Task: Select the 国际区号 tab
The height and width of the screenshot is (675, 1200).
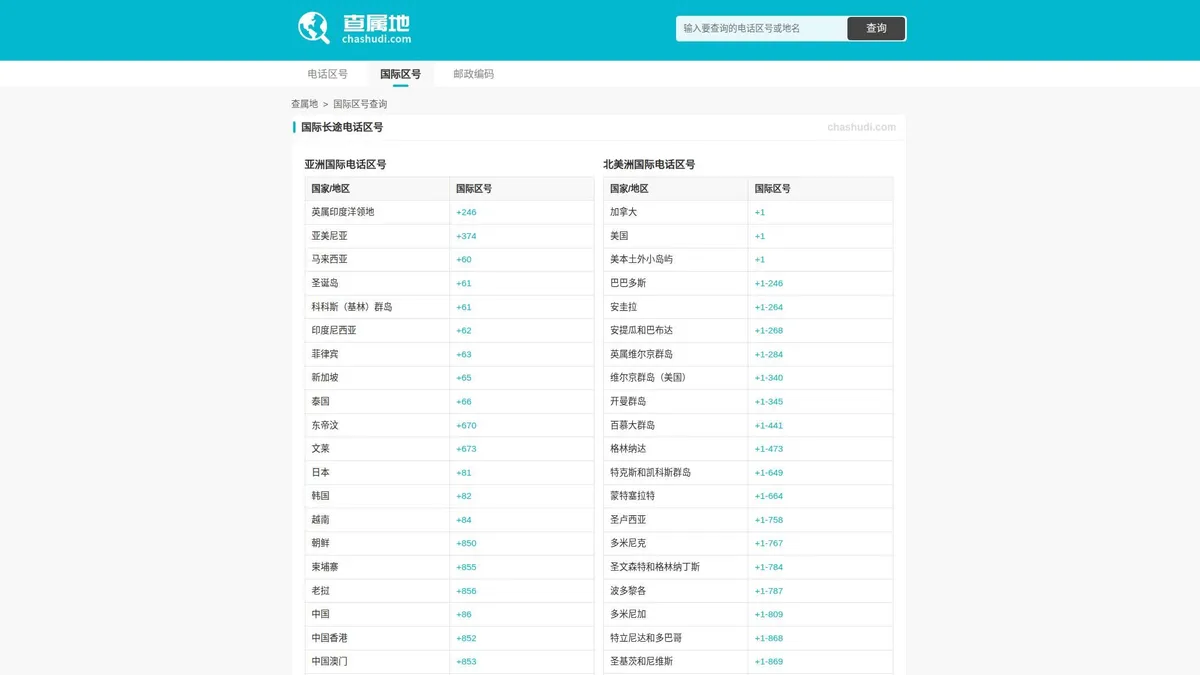Action: [x=400, y=74]
